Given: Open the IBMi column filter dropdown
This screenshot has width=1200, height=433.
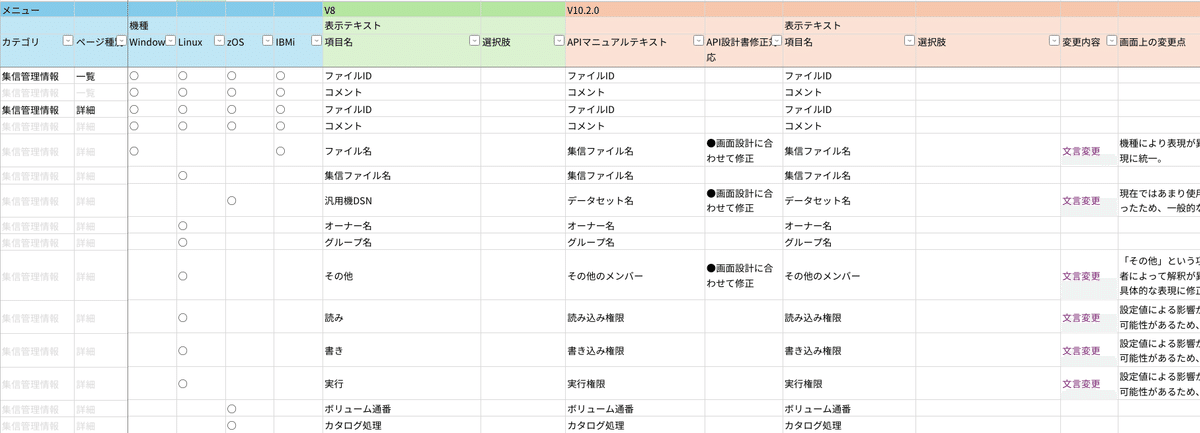Looking at the screenshot, I should [x=315, y=41].
